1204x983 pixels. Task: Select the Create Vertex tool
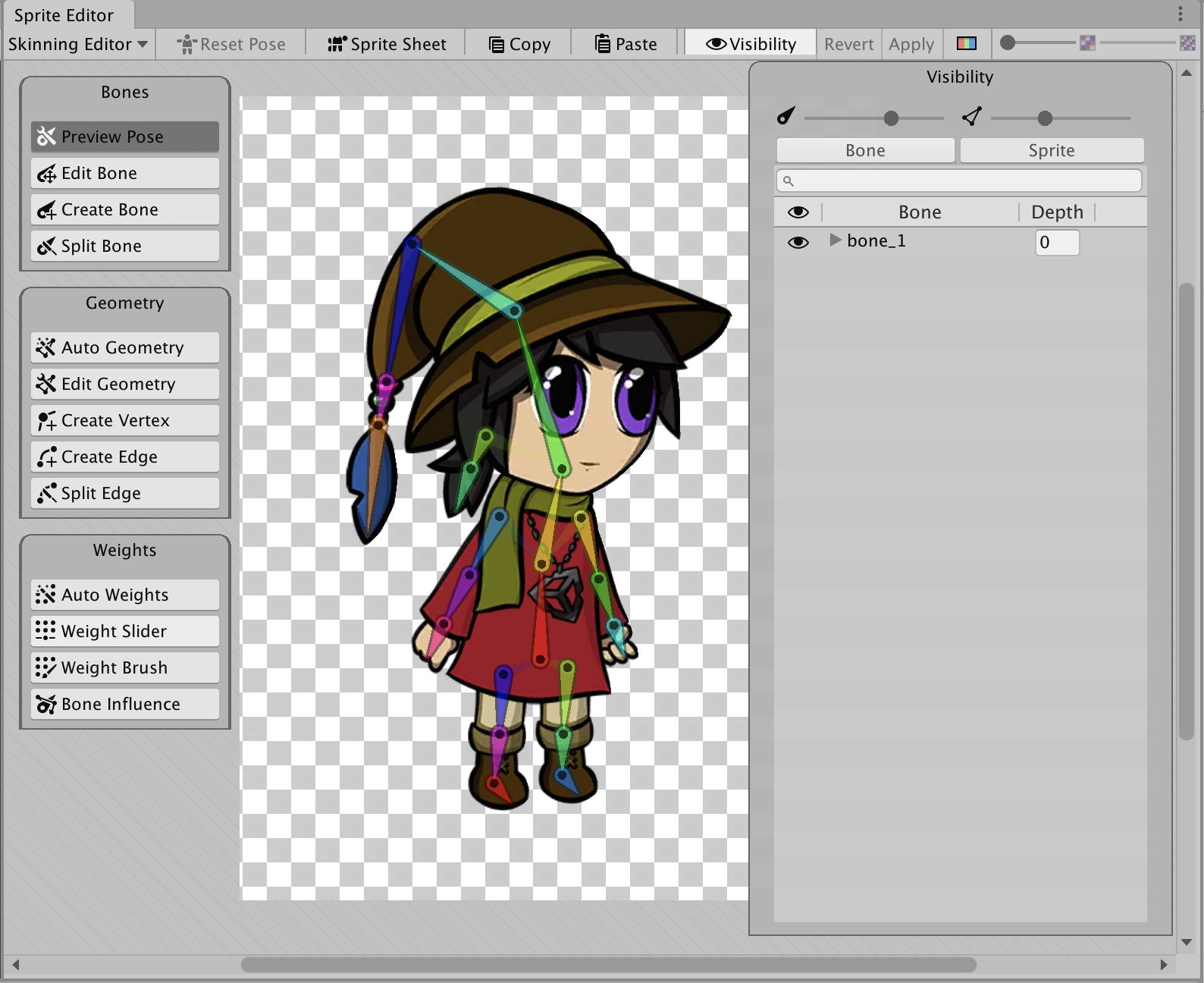coord(125,421)
